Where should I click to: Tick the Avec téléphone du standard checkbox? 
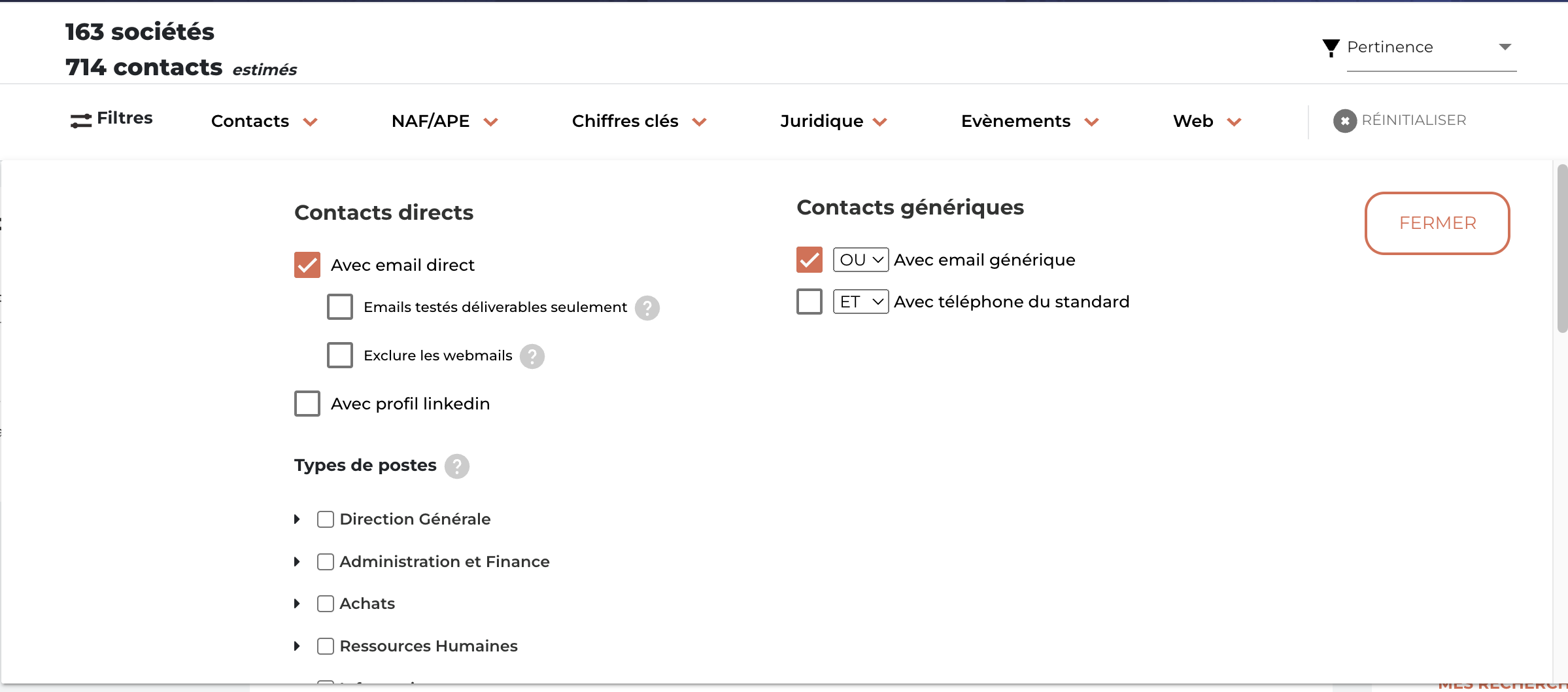point(810,302)
